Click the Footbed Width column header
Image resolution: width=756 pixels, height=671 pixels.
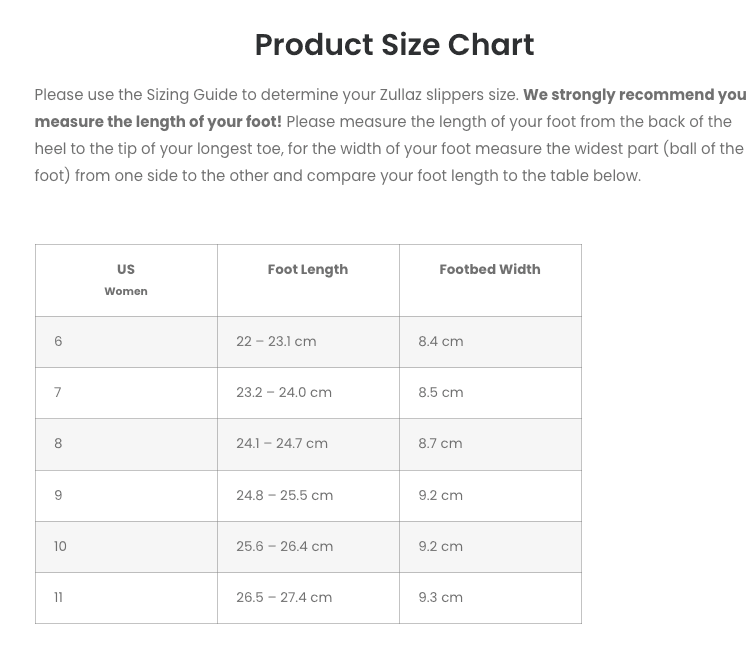[490, 270]
